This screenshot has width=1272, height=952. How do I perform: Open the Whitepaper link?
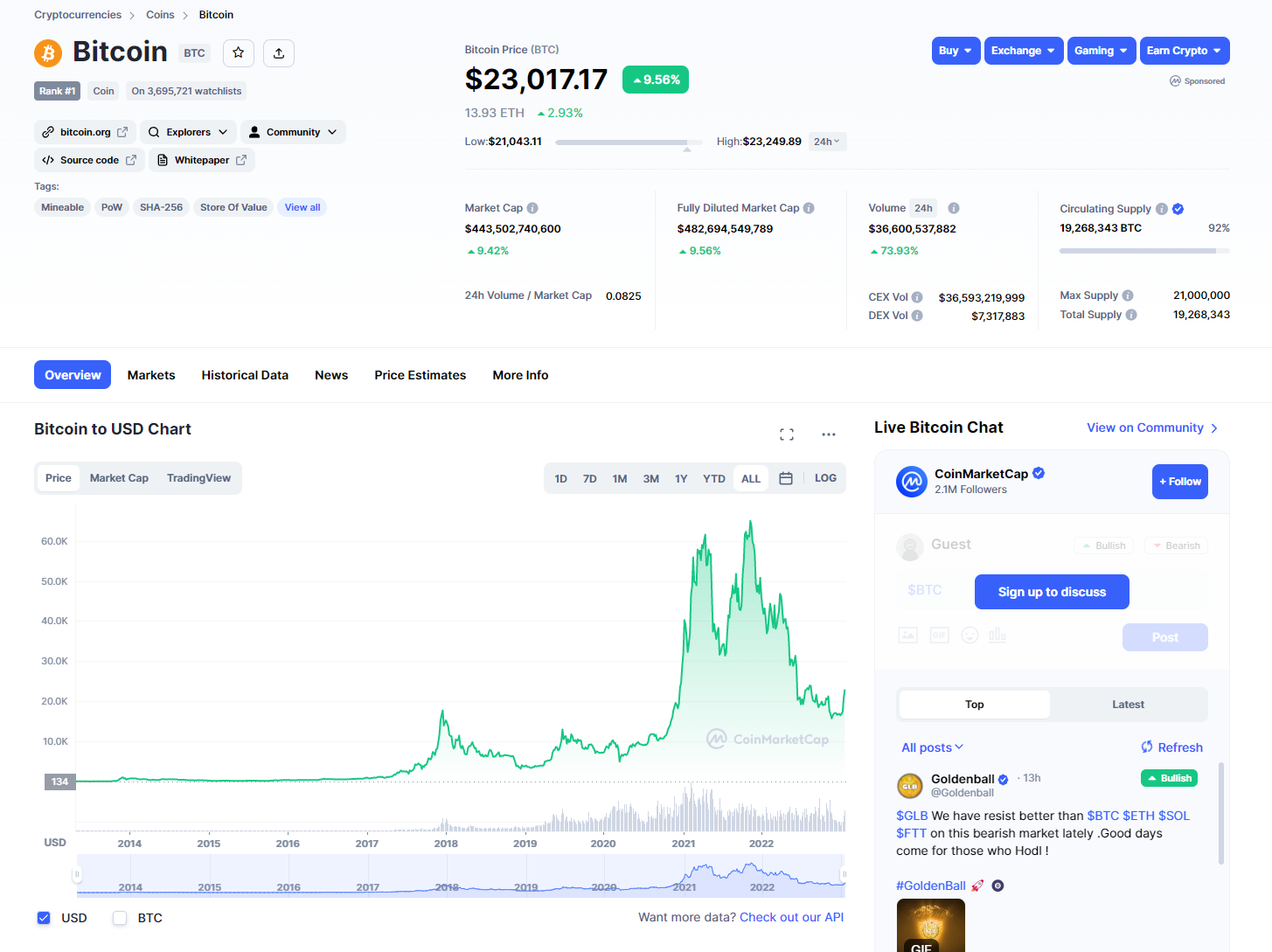202,160
